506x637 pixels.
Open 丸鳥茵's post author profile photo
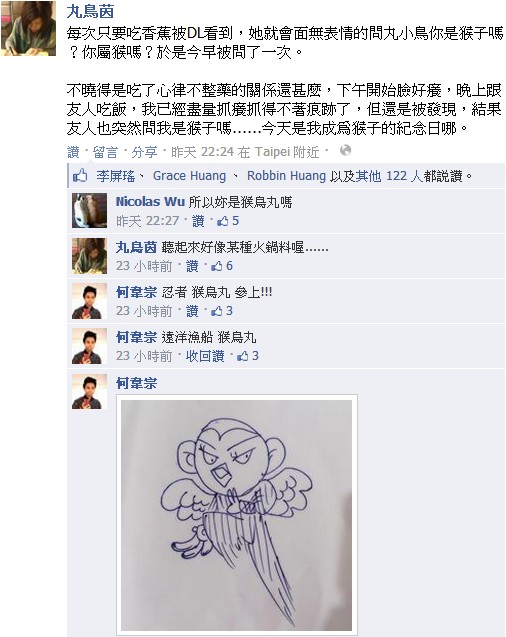(28, 28)
